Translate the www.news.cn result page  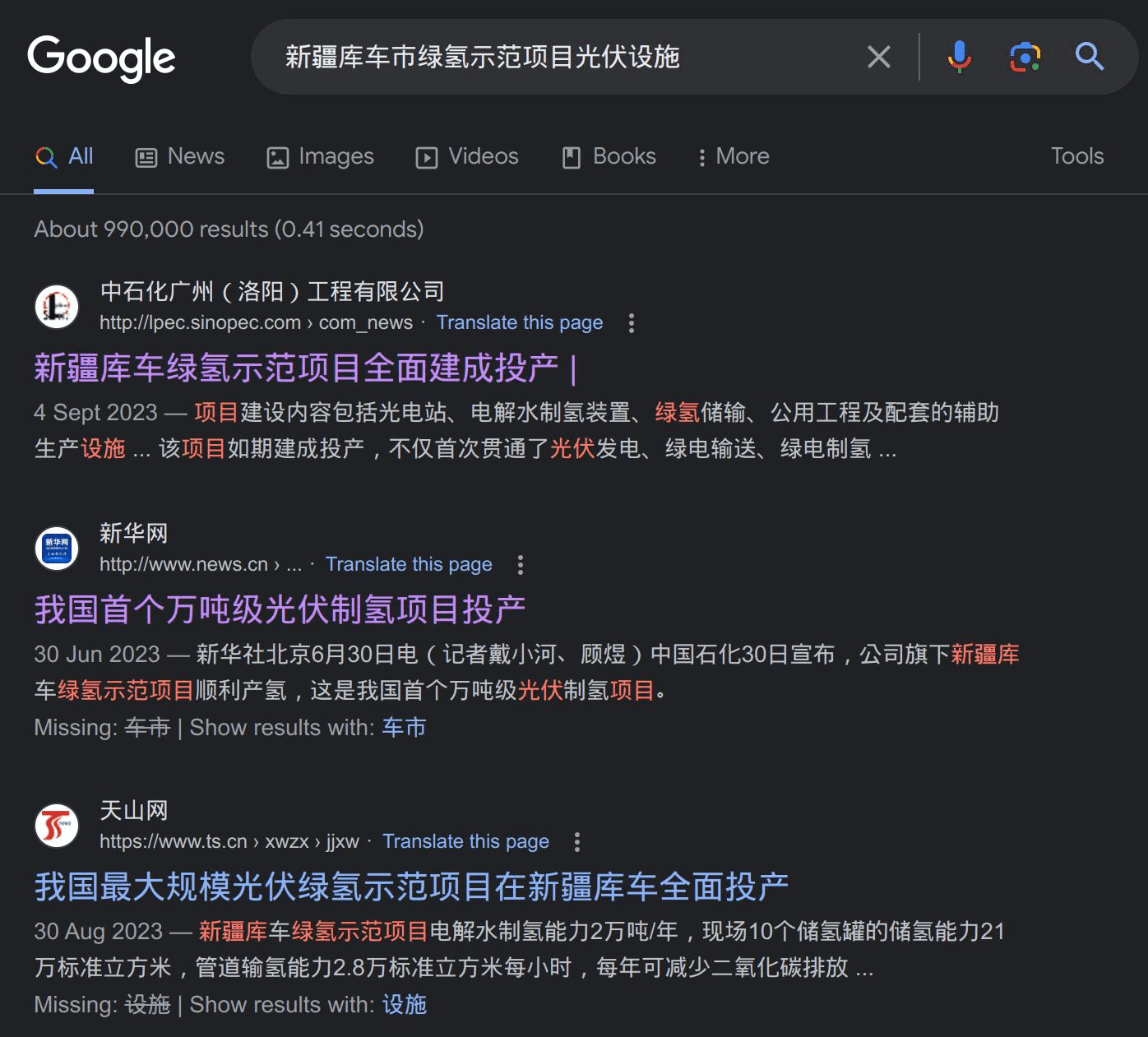point(409,564)
